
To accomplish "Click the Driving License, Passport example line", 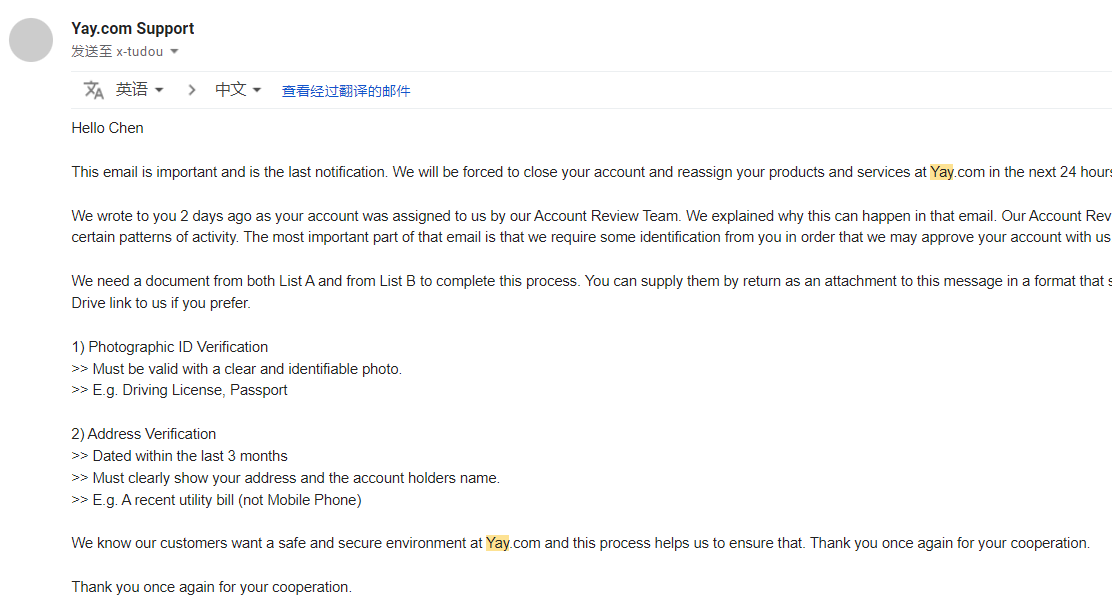I will pyautogui.click(x=180, y=390).
